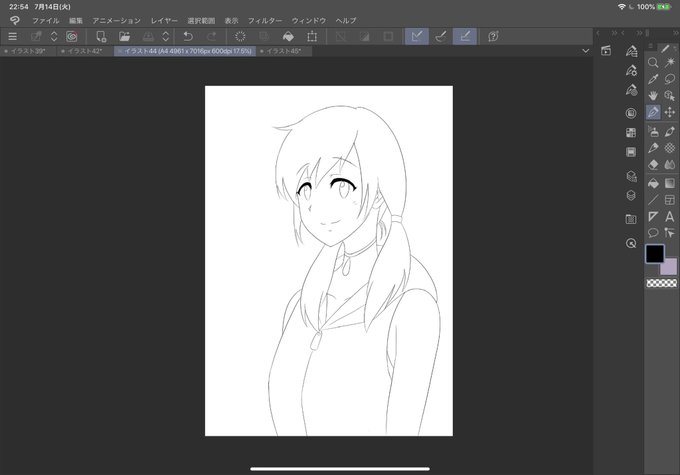The height and width of the screenshot is (475, 680).
Task: Select the lavender sub color swatch
Action: point(670,267)
